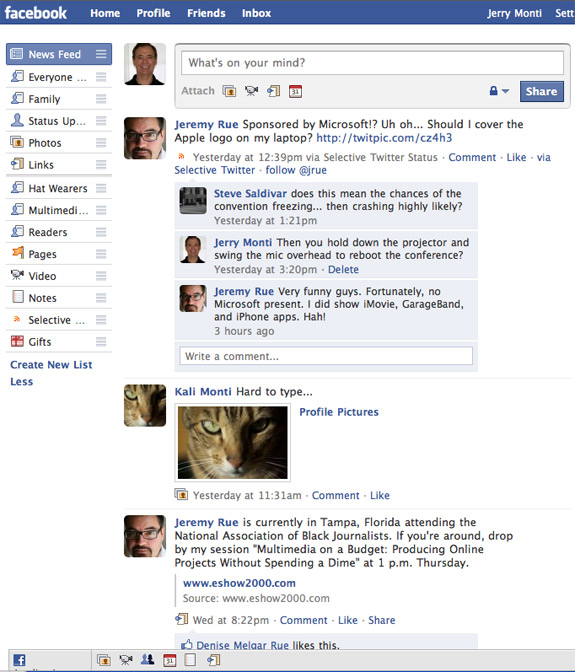Click the Share button in composer
The height and width of the screenshot is (672, 575).
click(x=542, y=91)
